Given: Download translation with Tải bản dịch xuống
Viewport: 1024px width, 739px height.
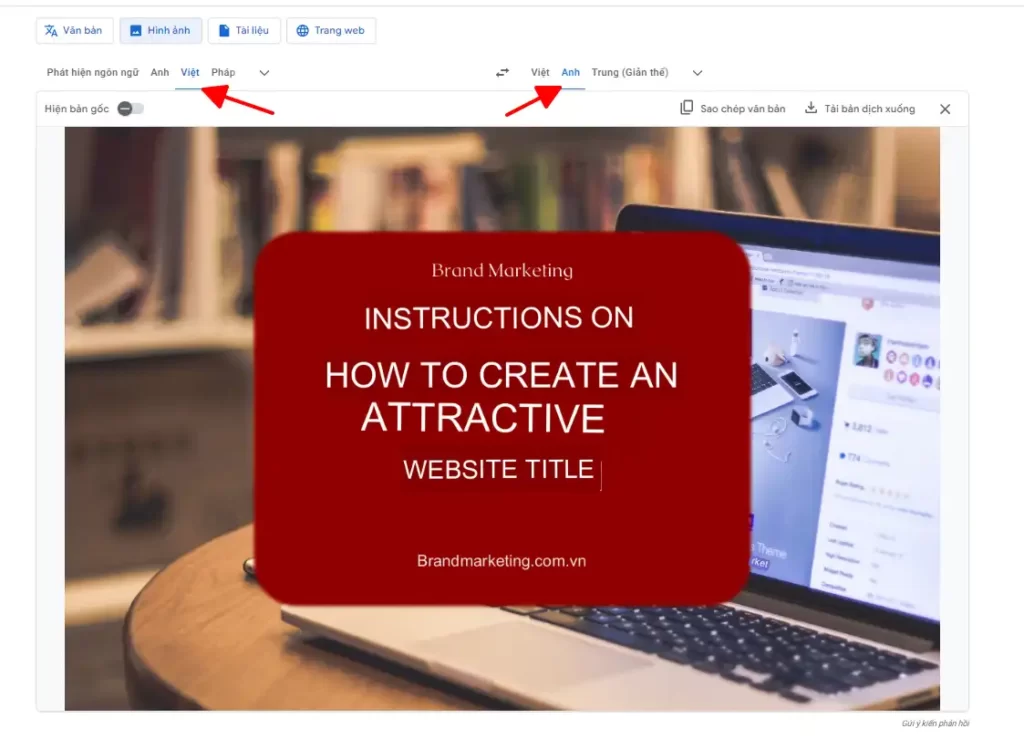Looking at the screenshot, I should tap(859, 108).
